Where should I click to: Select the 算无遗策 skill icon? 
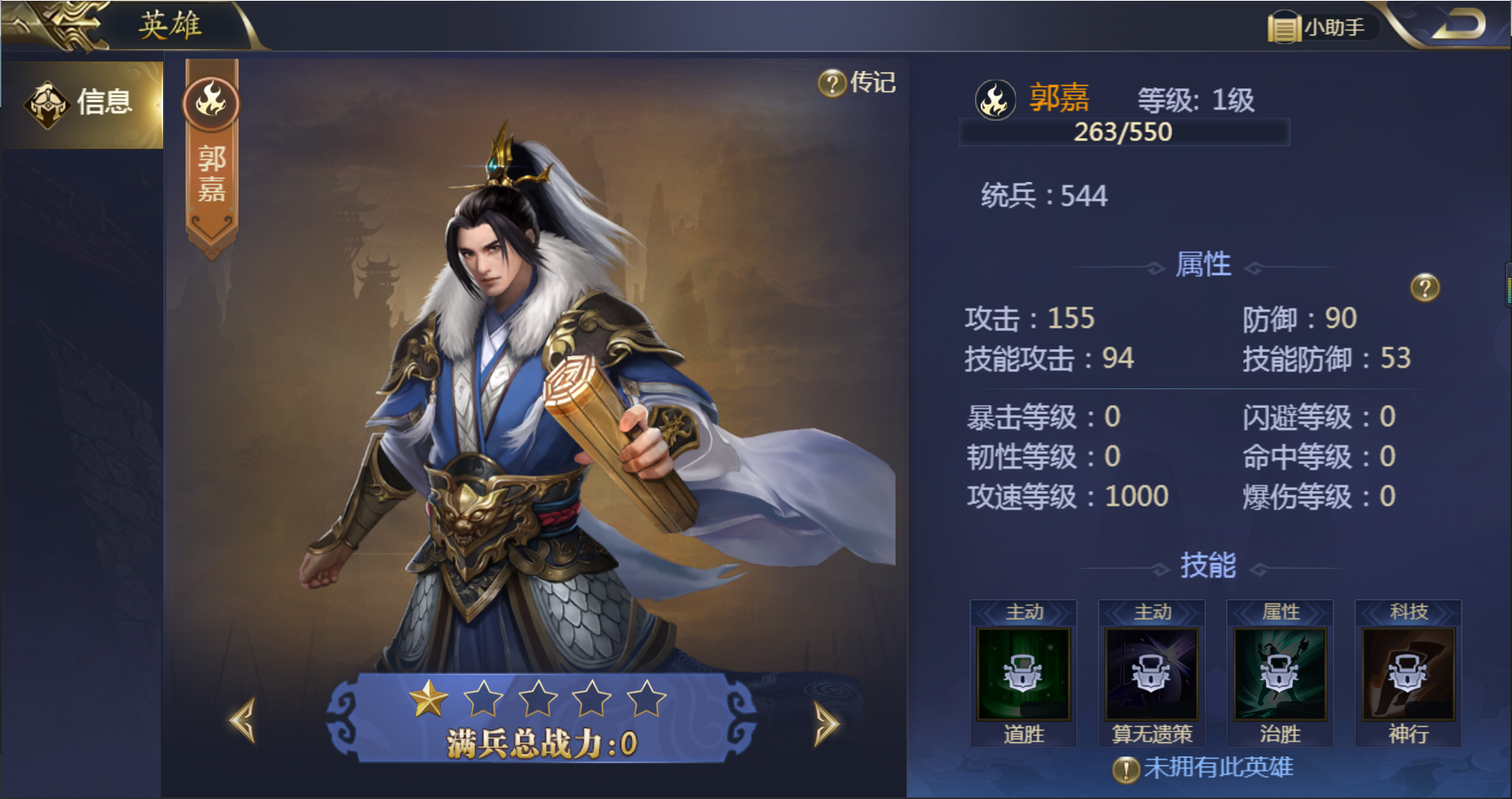click(1152, 674)
